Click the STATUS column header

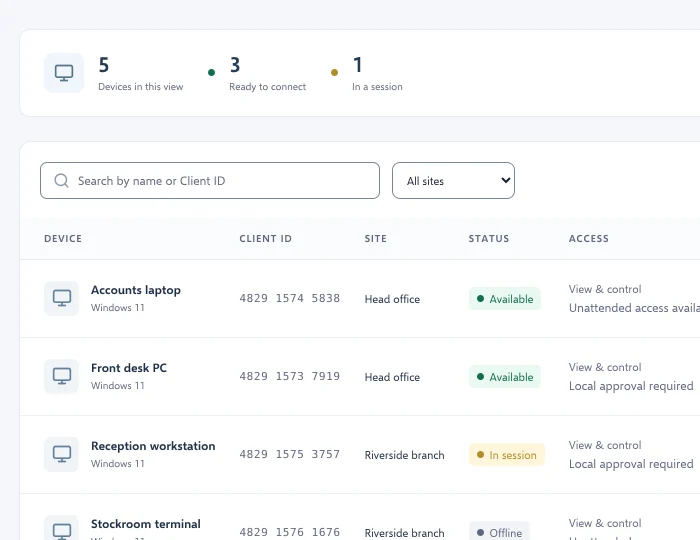point(489,239)
